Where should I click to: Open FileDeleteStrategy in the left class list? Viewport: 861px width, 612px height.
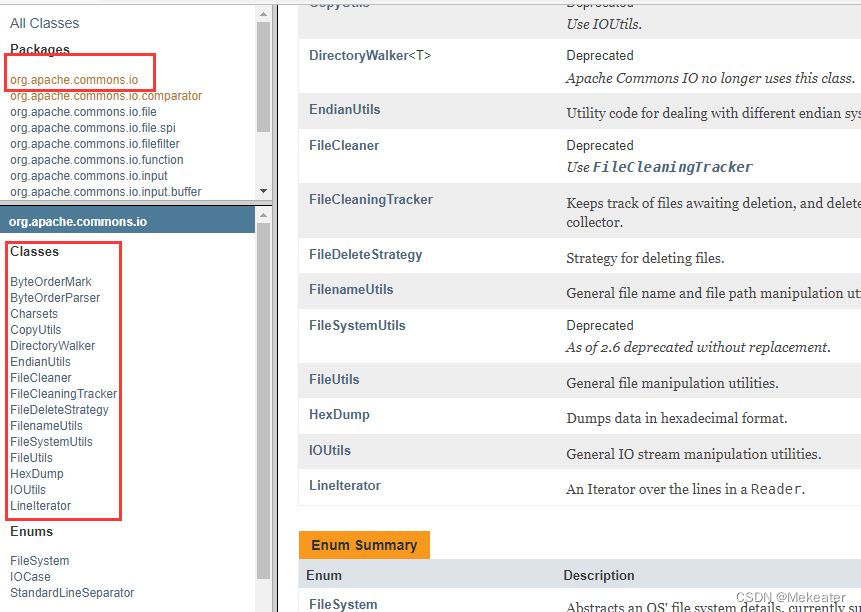59,409
